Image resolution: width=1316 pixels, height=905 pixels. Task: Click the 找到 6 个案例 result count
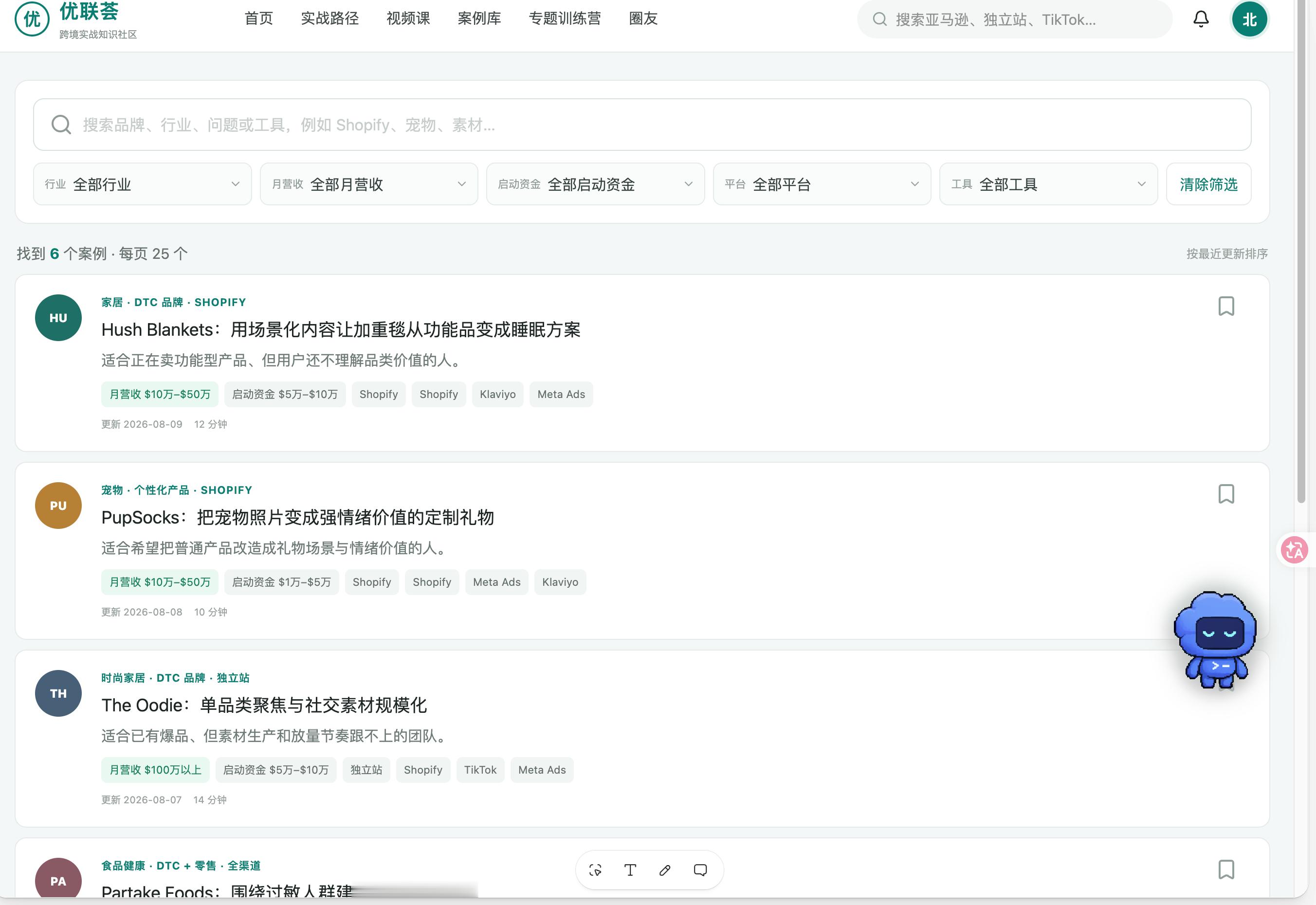coord(62,253)
